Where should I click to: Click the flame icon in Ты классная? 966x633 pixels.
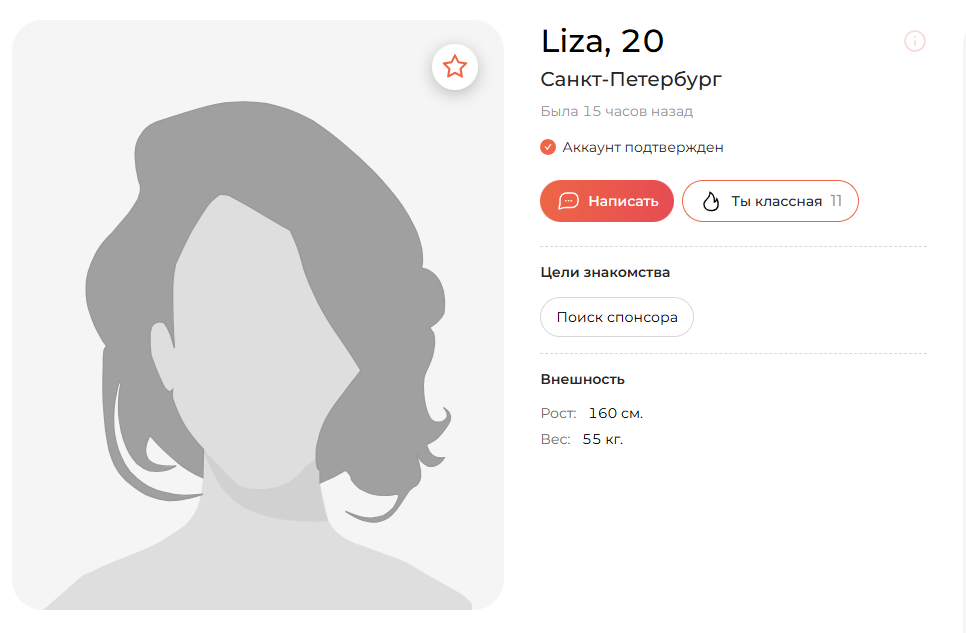pyautogui.click(x=711, y=201)
